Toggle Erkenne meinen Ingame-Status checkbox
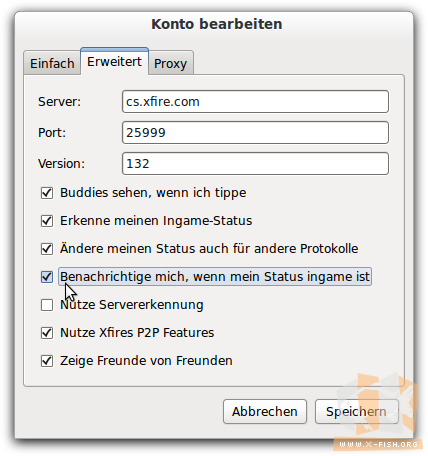The image size is (428, 456). point(47,221)
